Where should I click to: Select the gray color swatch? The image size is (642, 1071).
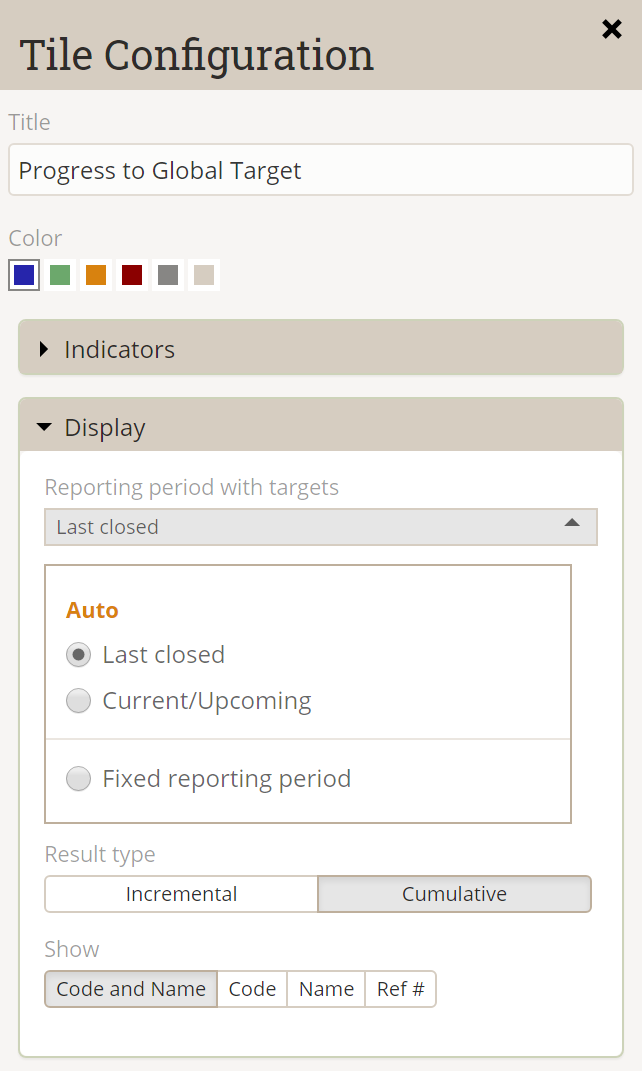point(168,275)
